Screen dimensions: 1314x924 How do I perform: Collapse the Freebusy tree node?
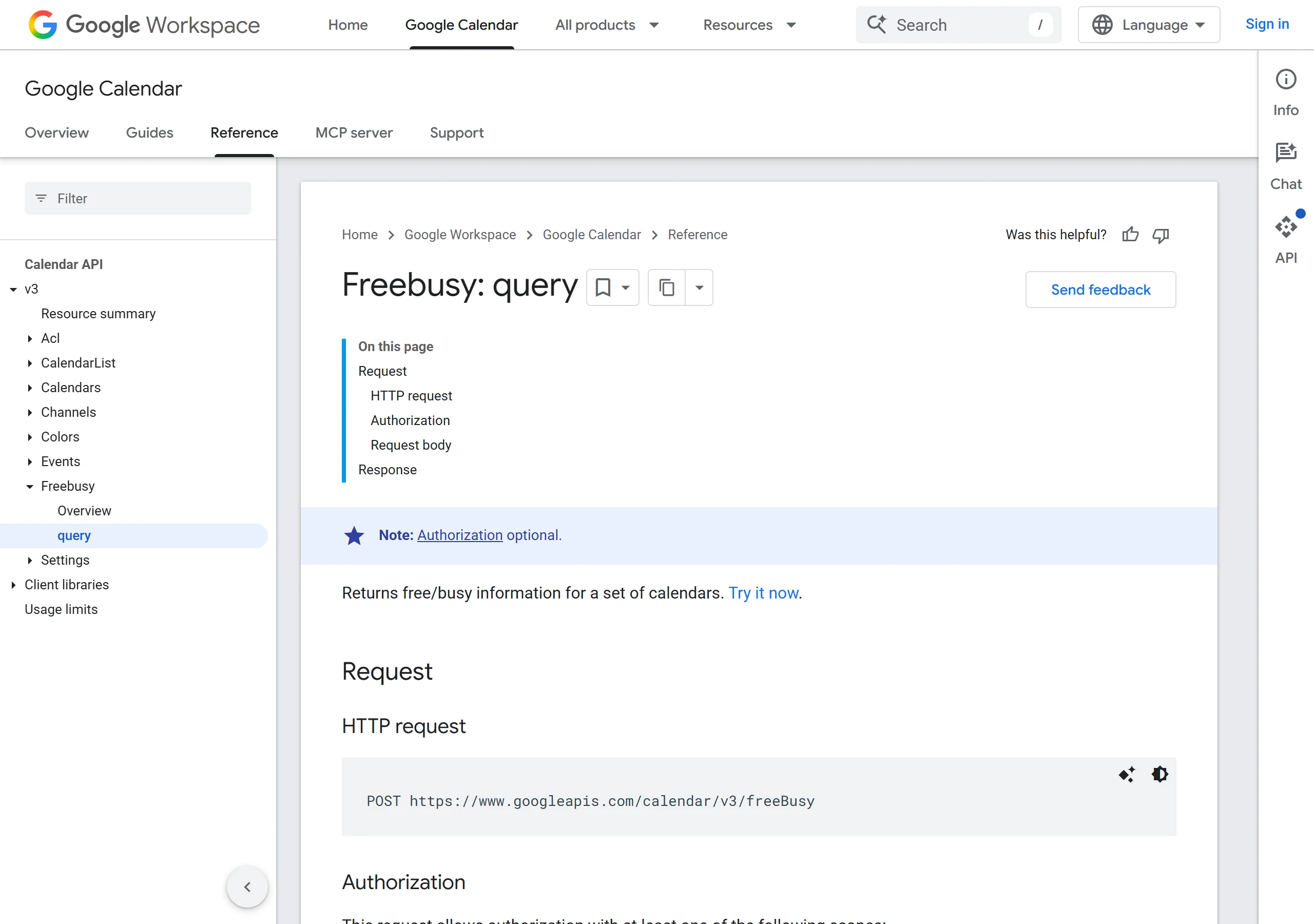(x=30, y=486)
